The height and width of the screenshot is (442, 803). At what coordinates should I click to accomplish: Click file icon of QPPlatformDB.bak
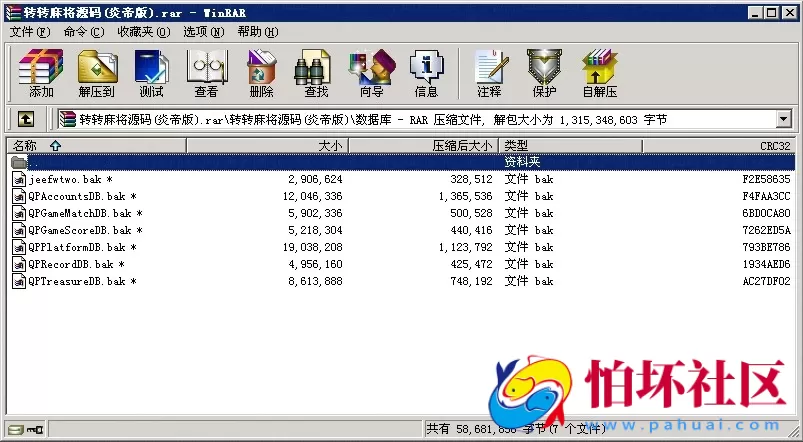(x=19, y=247)
